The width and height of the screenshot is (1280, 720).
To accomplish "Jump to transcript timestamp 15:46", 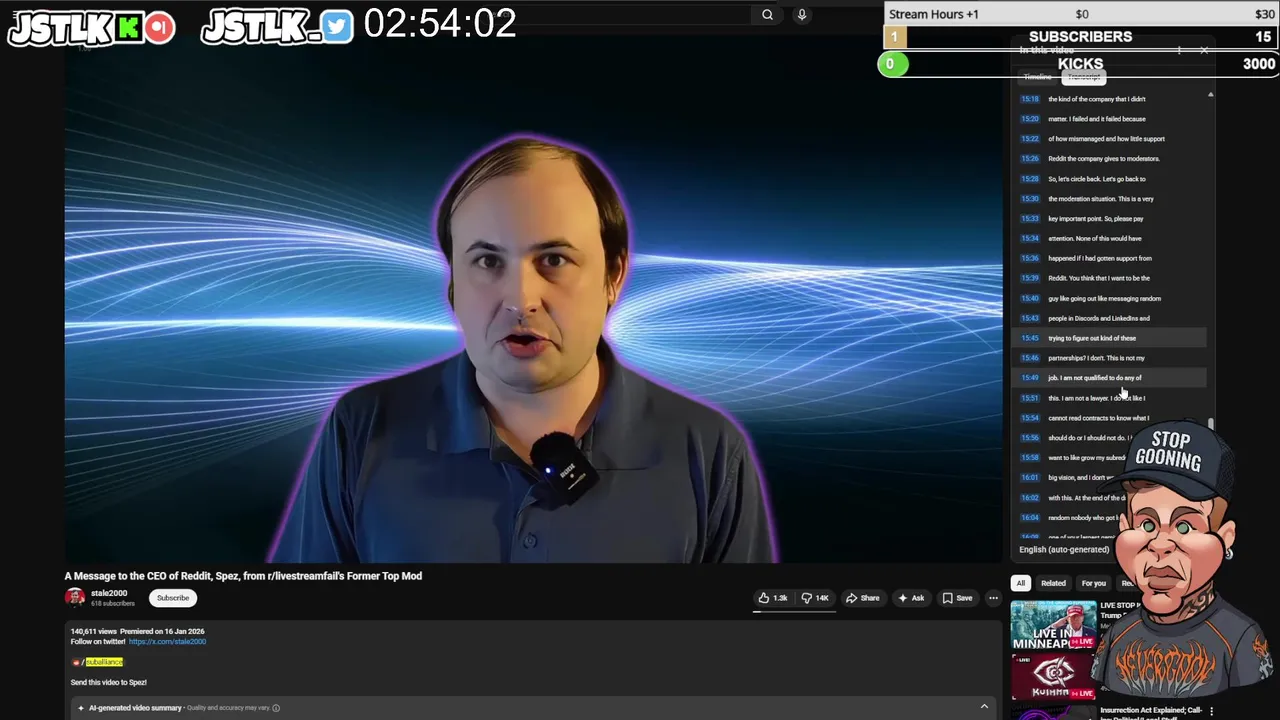I will (x=1030, y=358).
